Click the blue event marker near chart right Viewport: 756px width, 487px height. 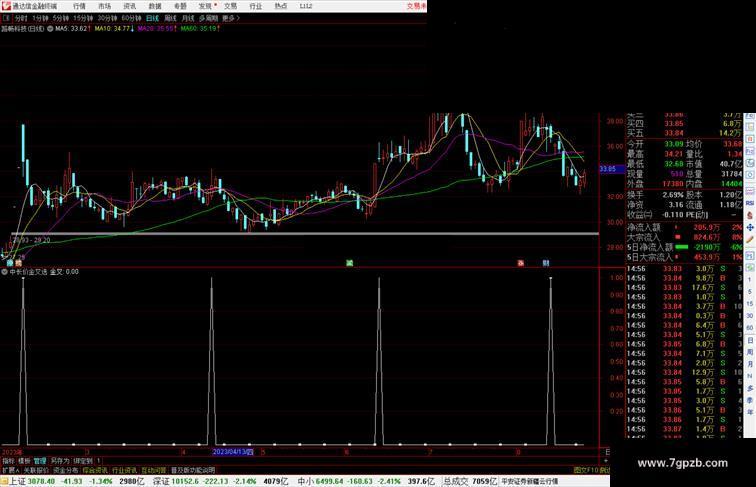(x=546, y=263)
